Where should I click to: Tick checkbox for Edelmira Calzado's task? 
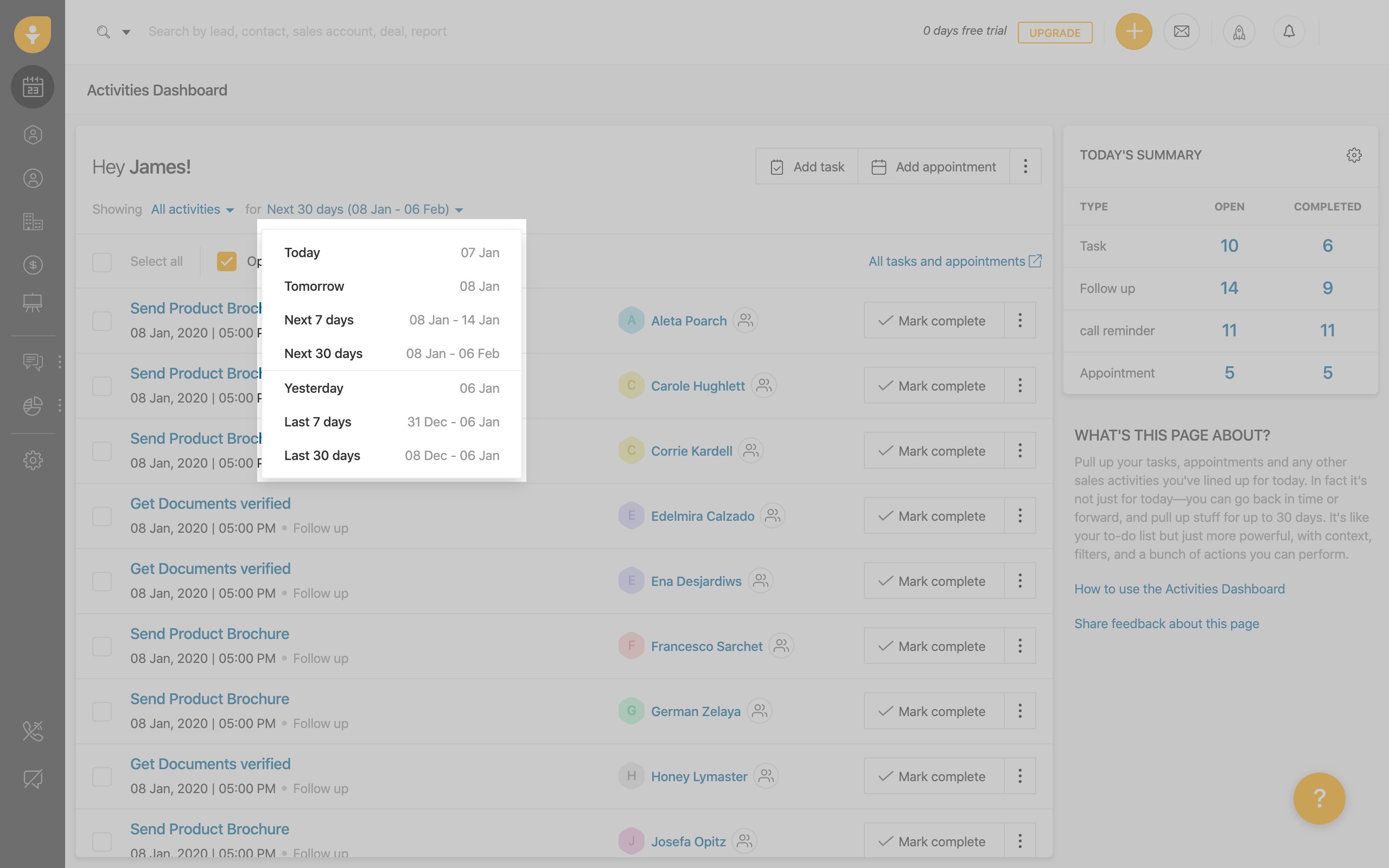tap(102, 516)
